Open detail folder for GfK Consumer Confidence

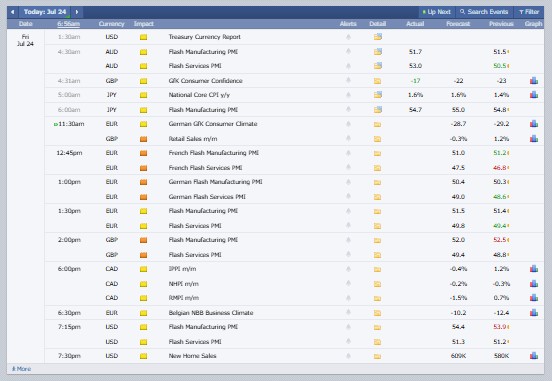(x=377, y=81)
